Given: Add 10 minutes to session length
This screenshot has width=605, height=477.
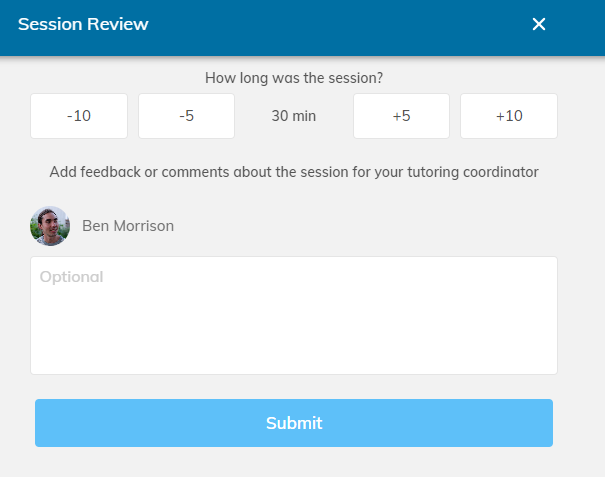Looking at the screenshot, I should [x=509, y=116].
